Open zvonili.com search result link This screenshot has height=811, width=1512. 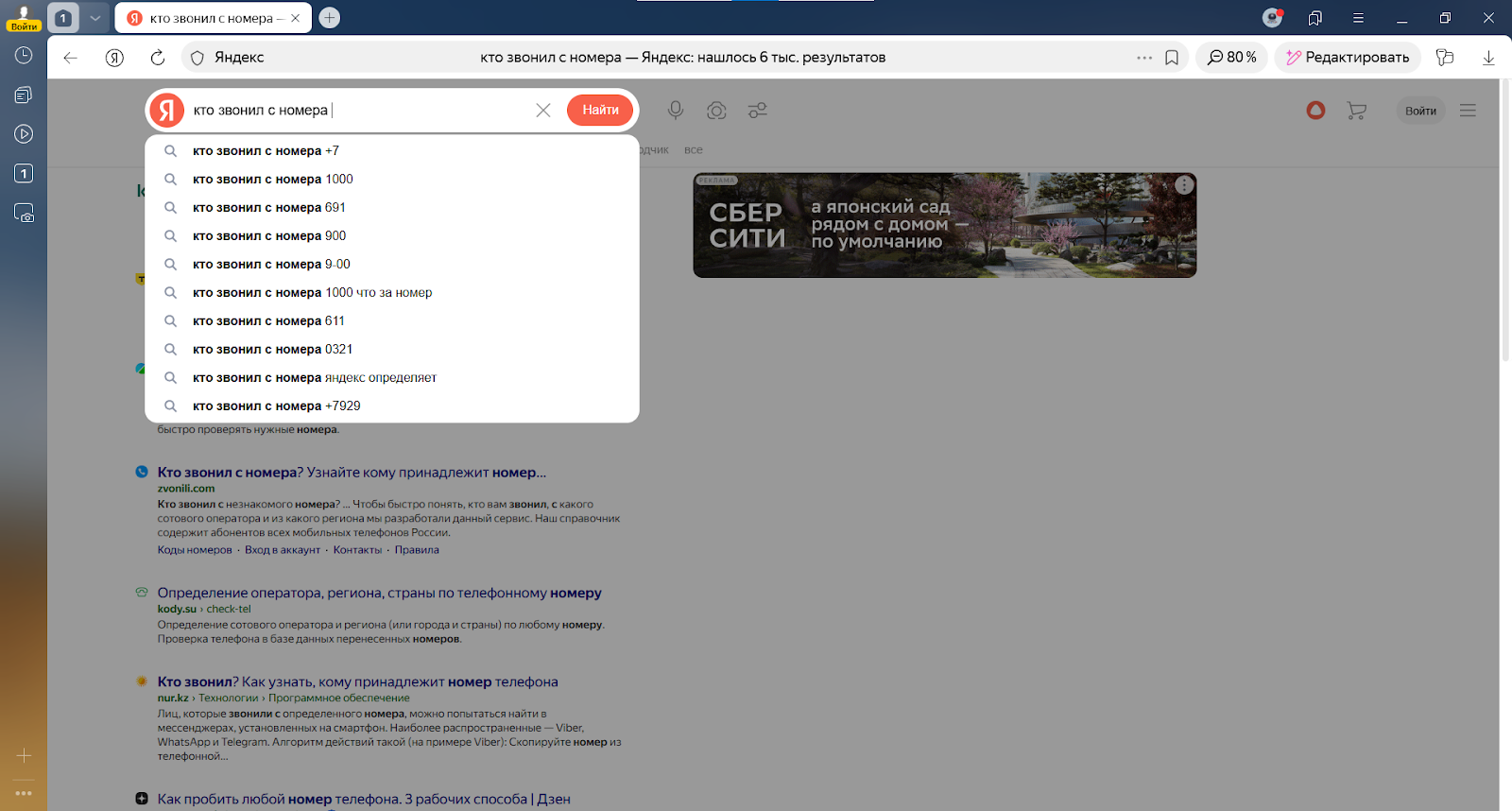(352, 473)
